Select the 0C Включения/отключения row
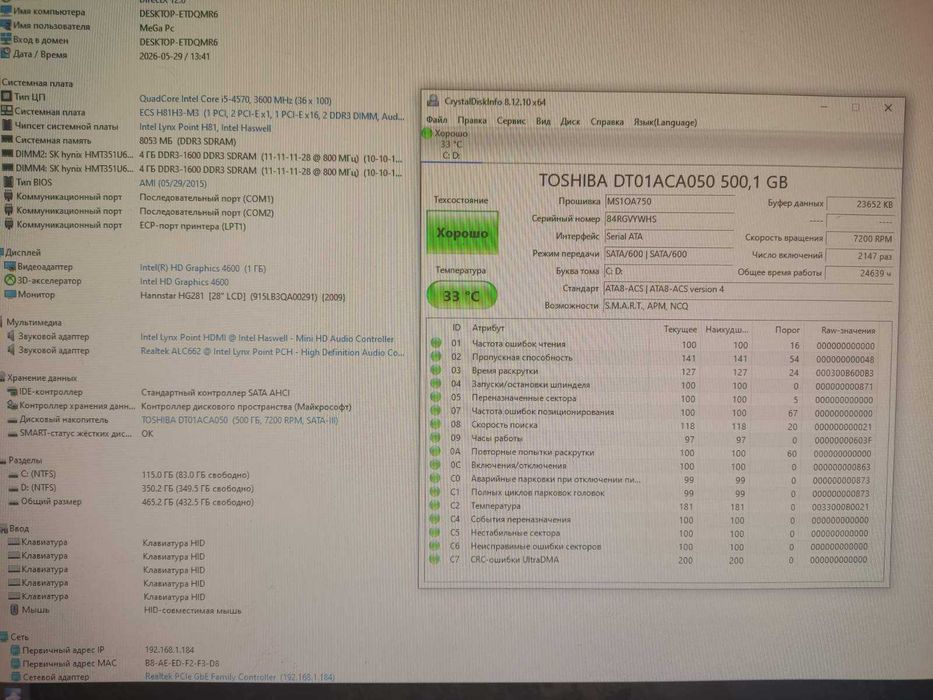The width and height of the screenshot is (933, 700). [653, 466]
